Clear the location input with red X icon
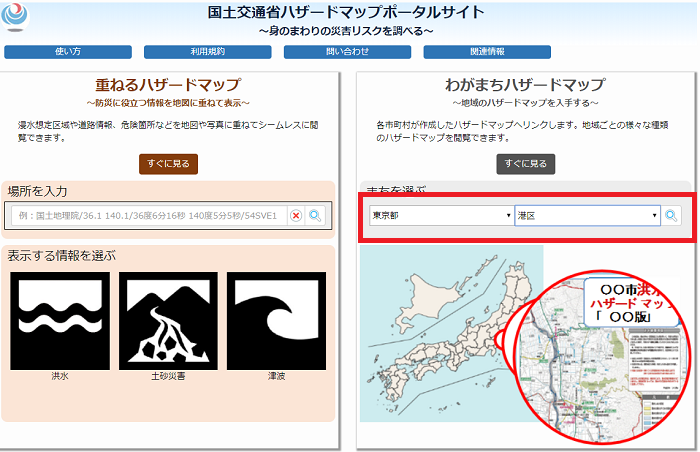 [296, 216]
